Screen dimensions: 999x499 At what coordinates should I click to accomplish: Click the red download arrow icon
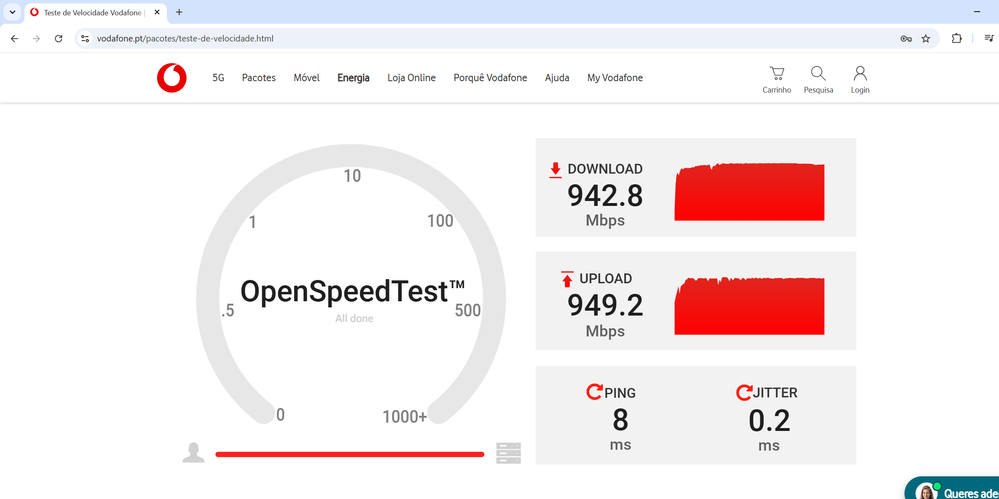click(555, 170)
